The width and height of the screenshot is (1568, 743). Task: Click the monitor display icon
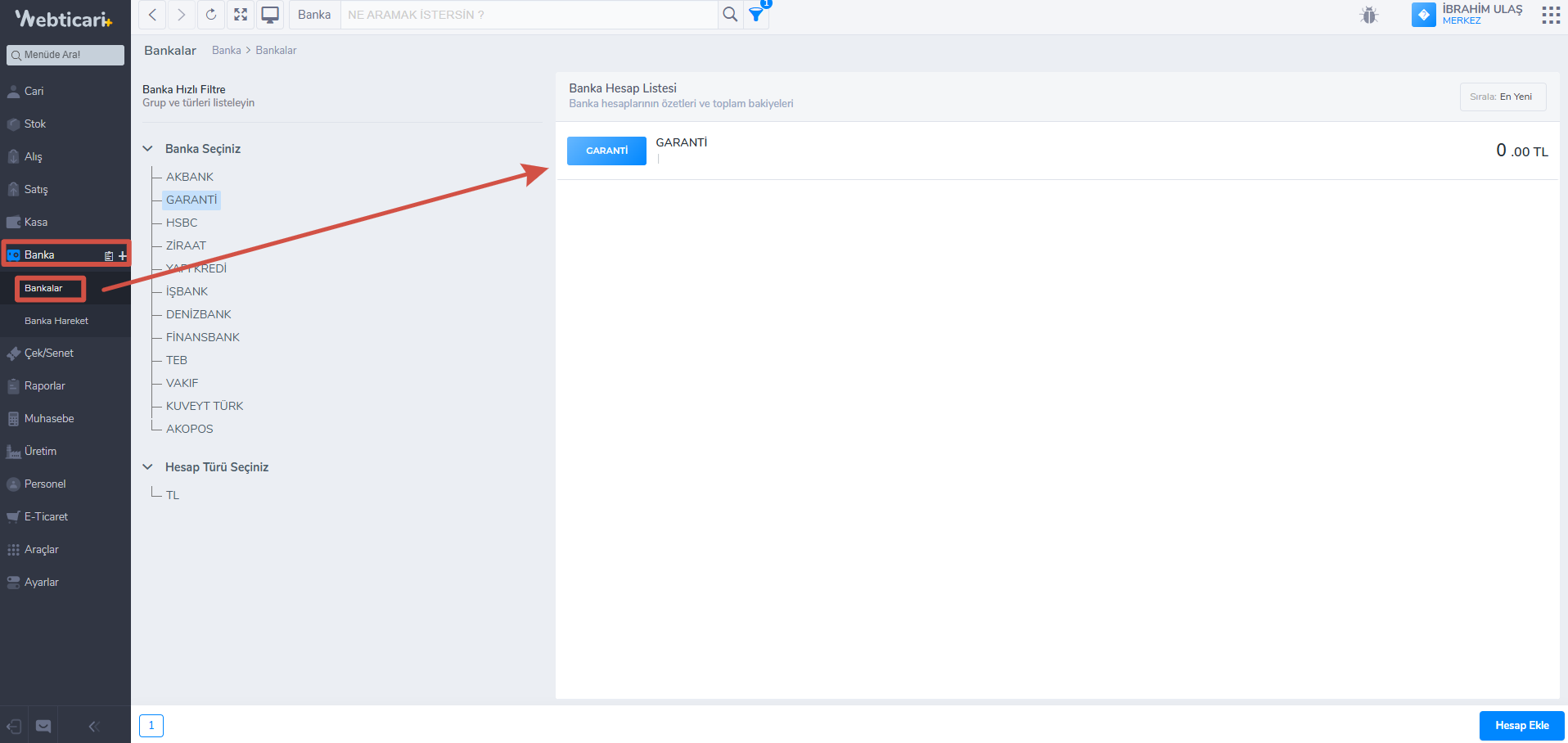[x=270, y=15]
